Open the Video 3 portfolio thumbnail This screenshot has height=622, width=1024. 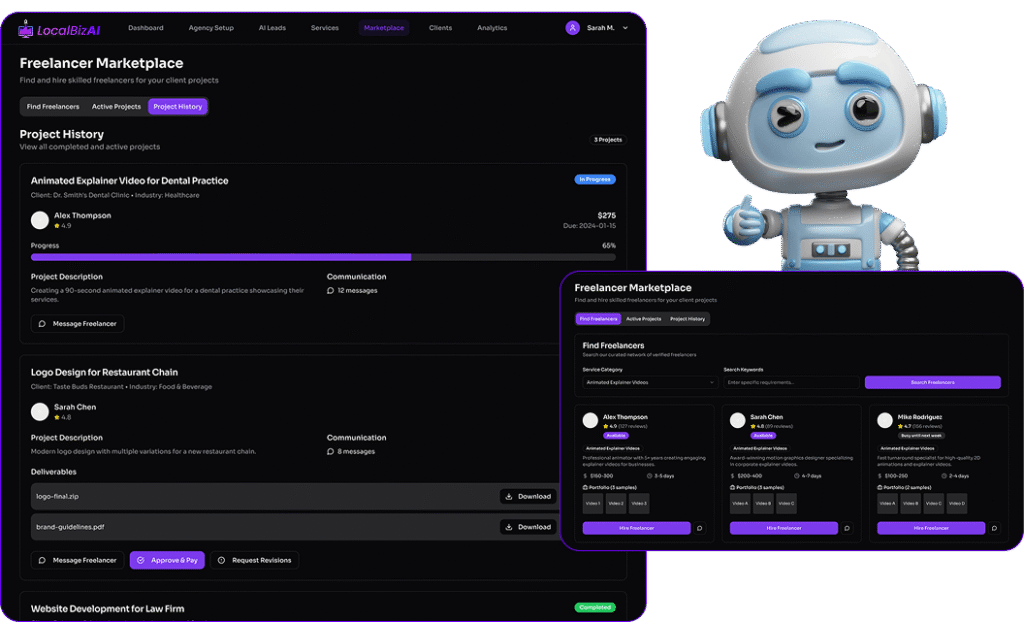pos(639,504)
